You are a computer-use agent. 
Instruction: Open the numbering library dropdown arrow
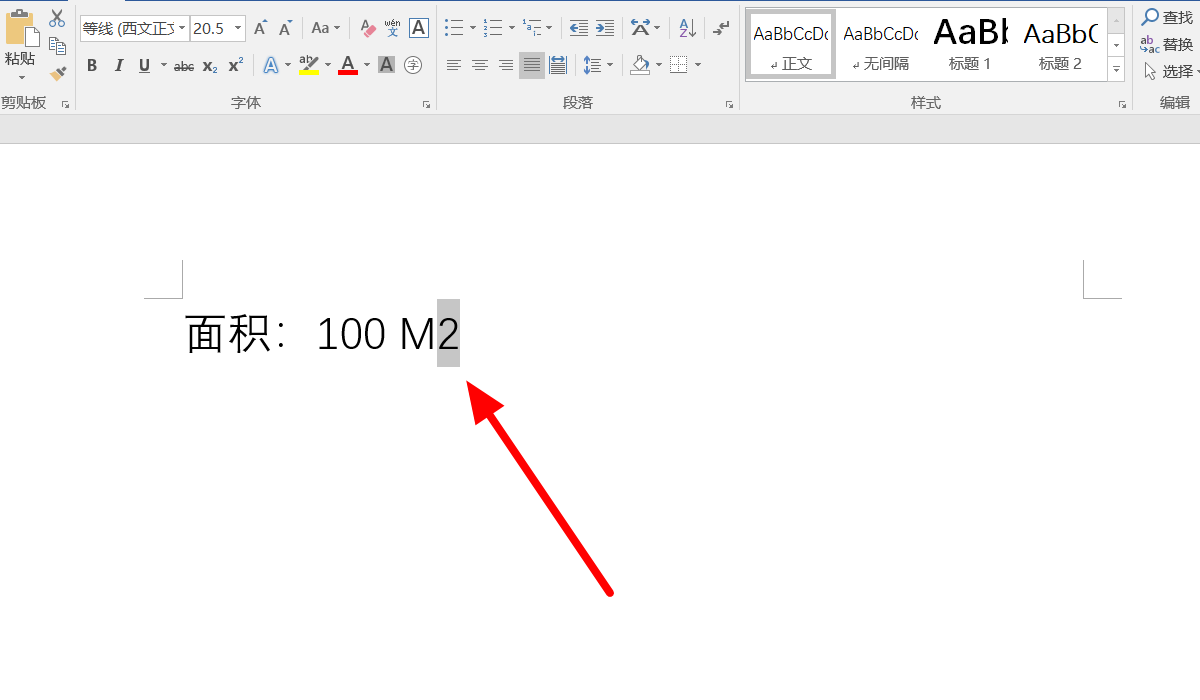click(x=511, y=28)
